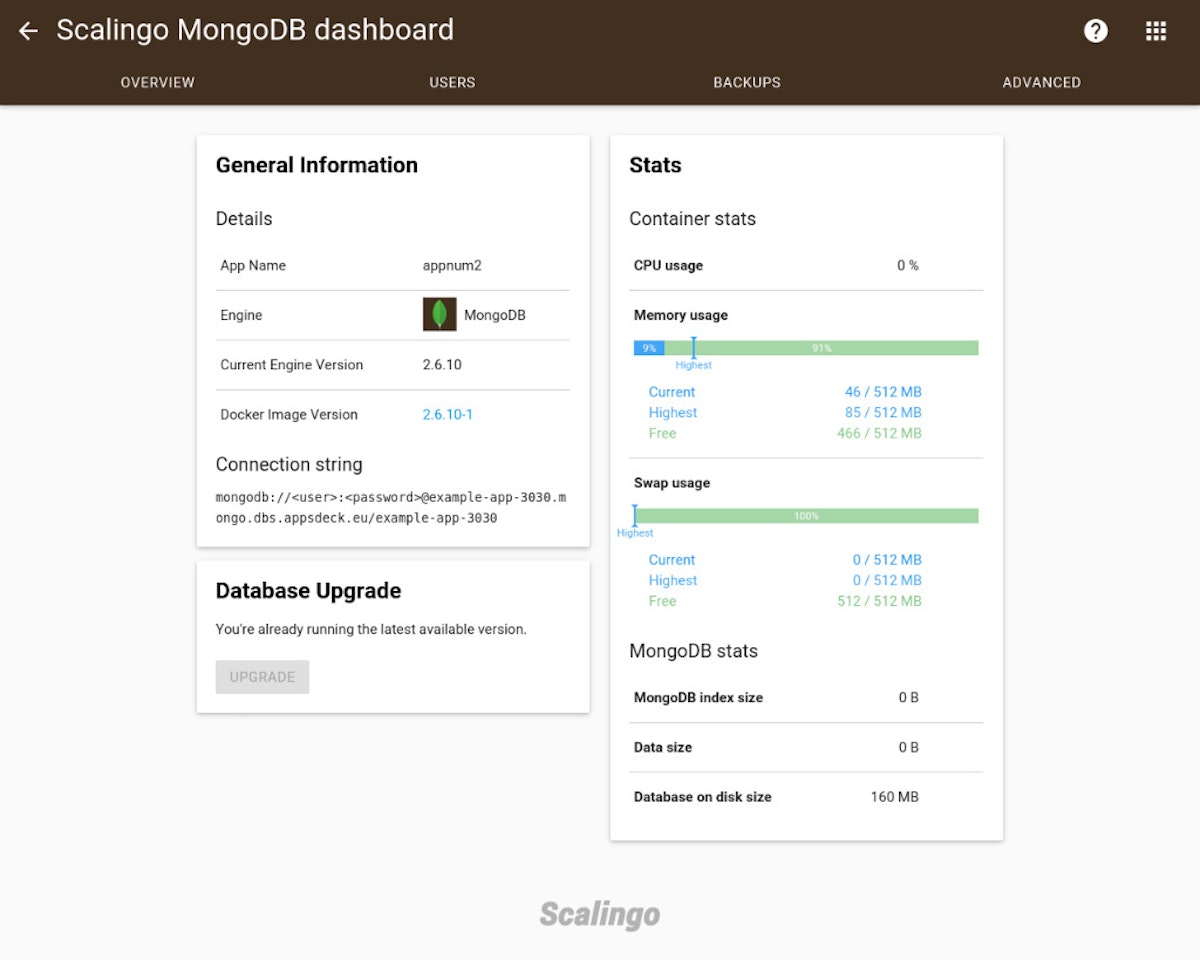This screenshot has width=1200, height=960.
Task: Open Docker image version 2.6.10-1 link
Action: tap(448, 415)
